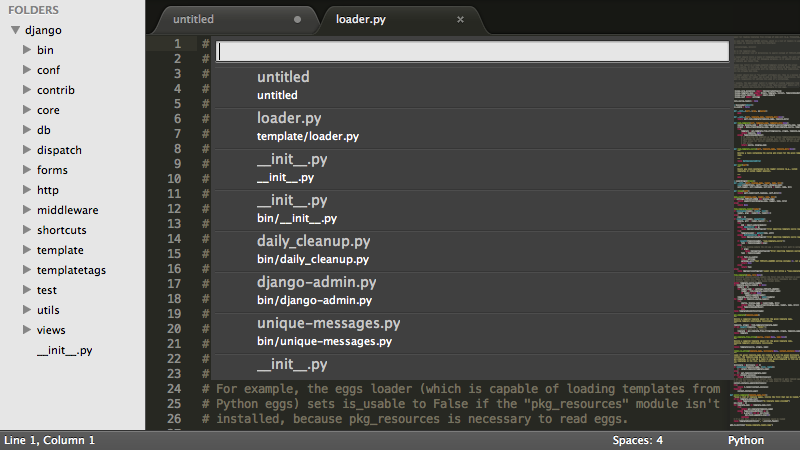Expand the middleware folder arrow
This screenshot has height=450, width=800.
pyautogui.click(x=27, y=209)
